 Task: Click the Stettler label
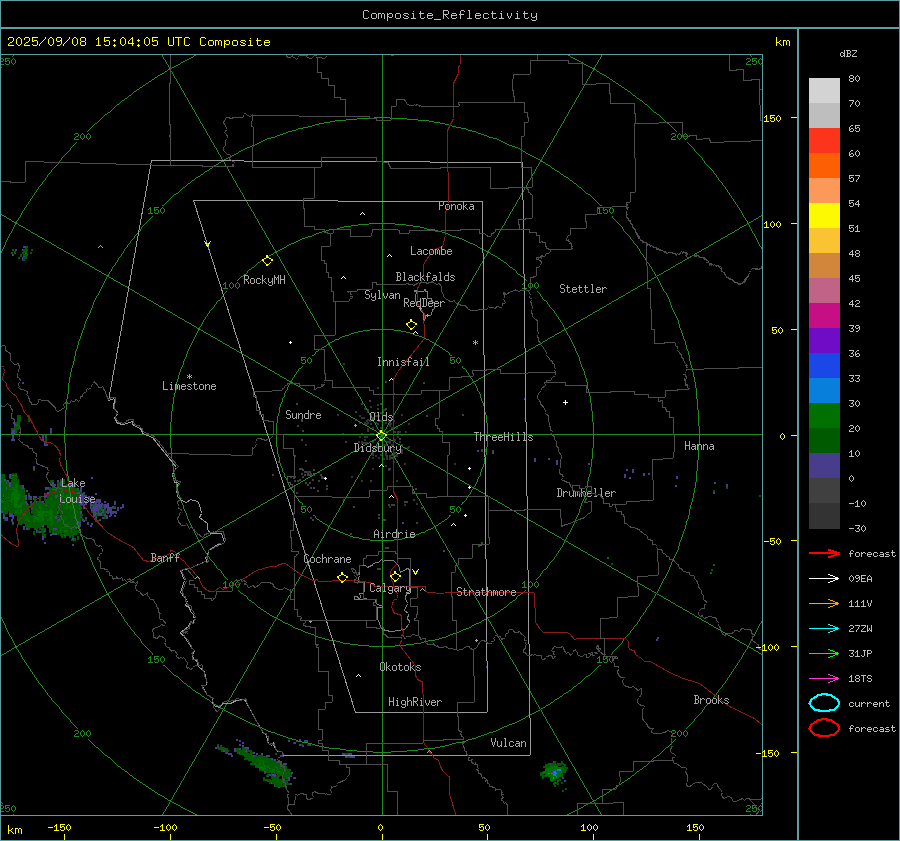(x=583, y=289)
